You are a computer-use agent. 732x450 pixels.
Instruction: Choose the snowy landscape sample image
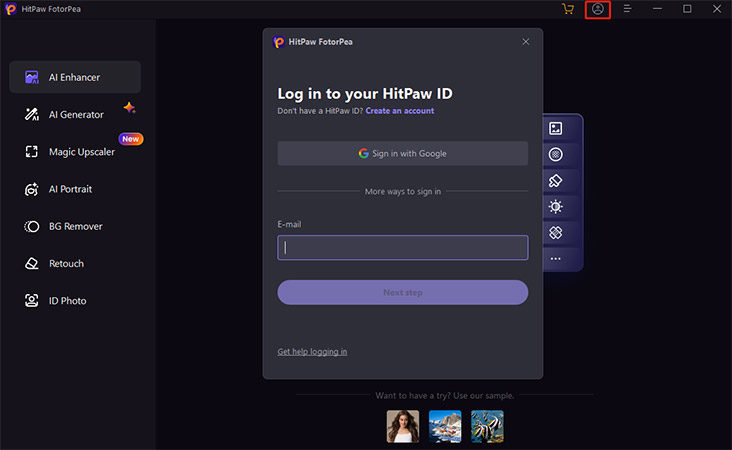click(445, 426)
